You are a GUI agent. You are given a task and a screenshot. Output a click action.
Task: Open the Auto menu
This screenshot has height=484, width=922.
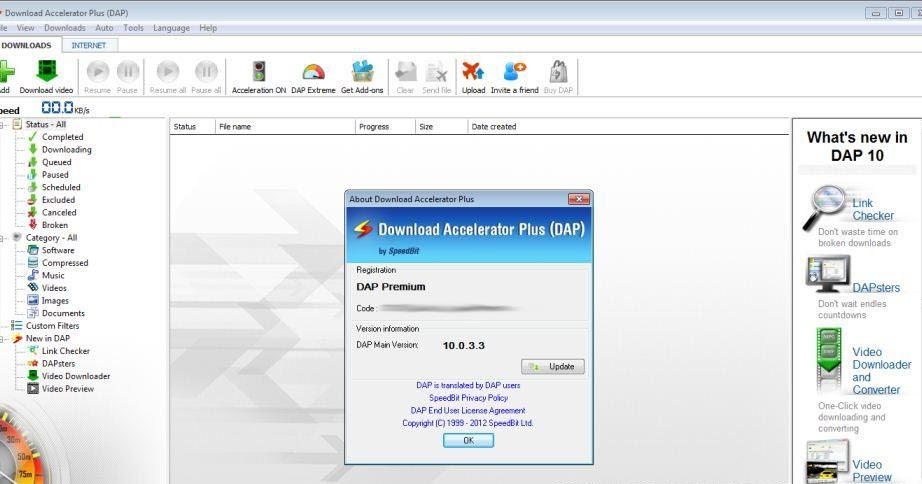pos(104,28)
